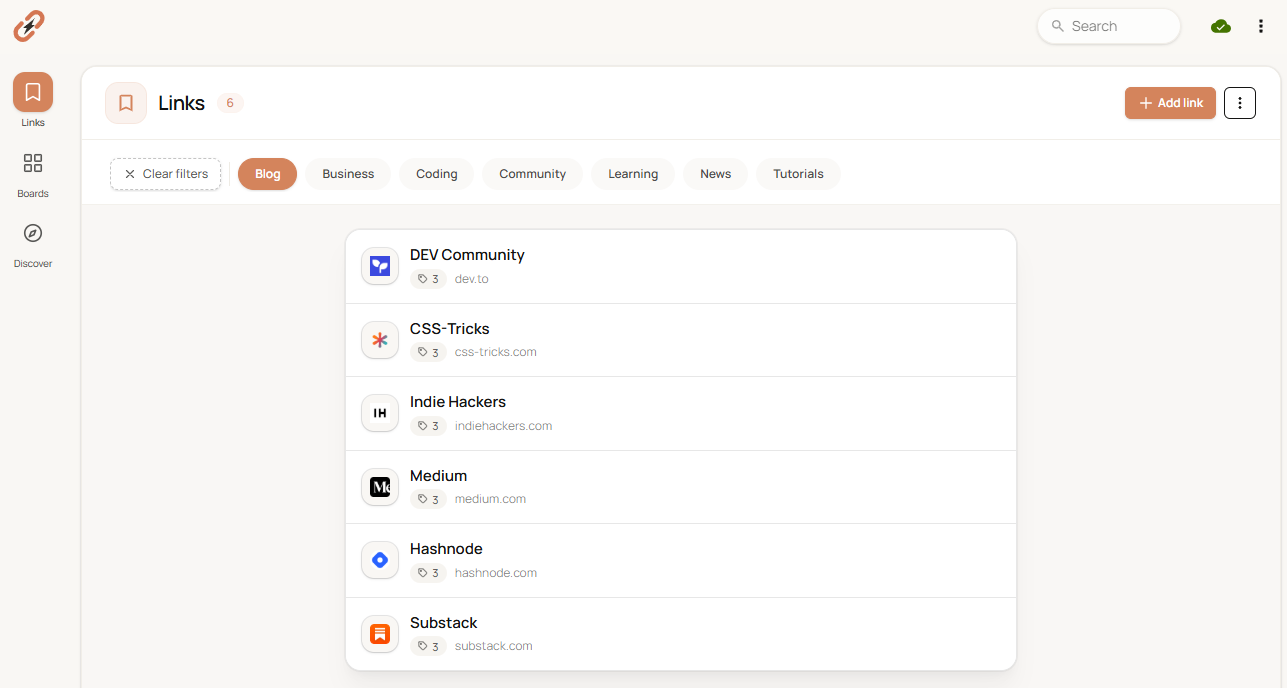Click the bookmark icon next to Links heading

click(126, 103)
